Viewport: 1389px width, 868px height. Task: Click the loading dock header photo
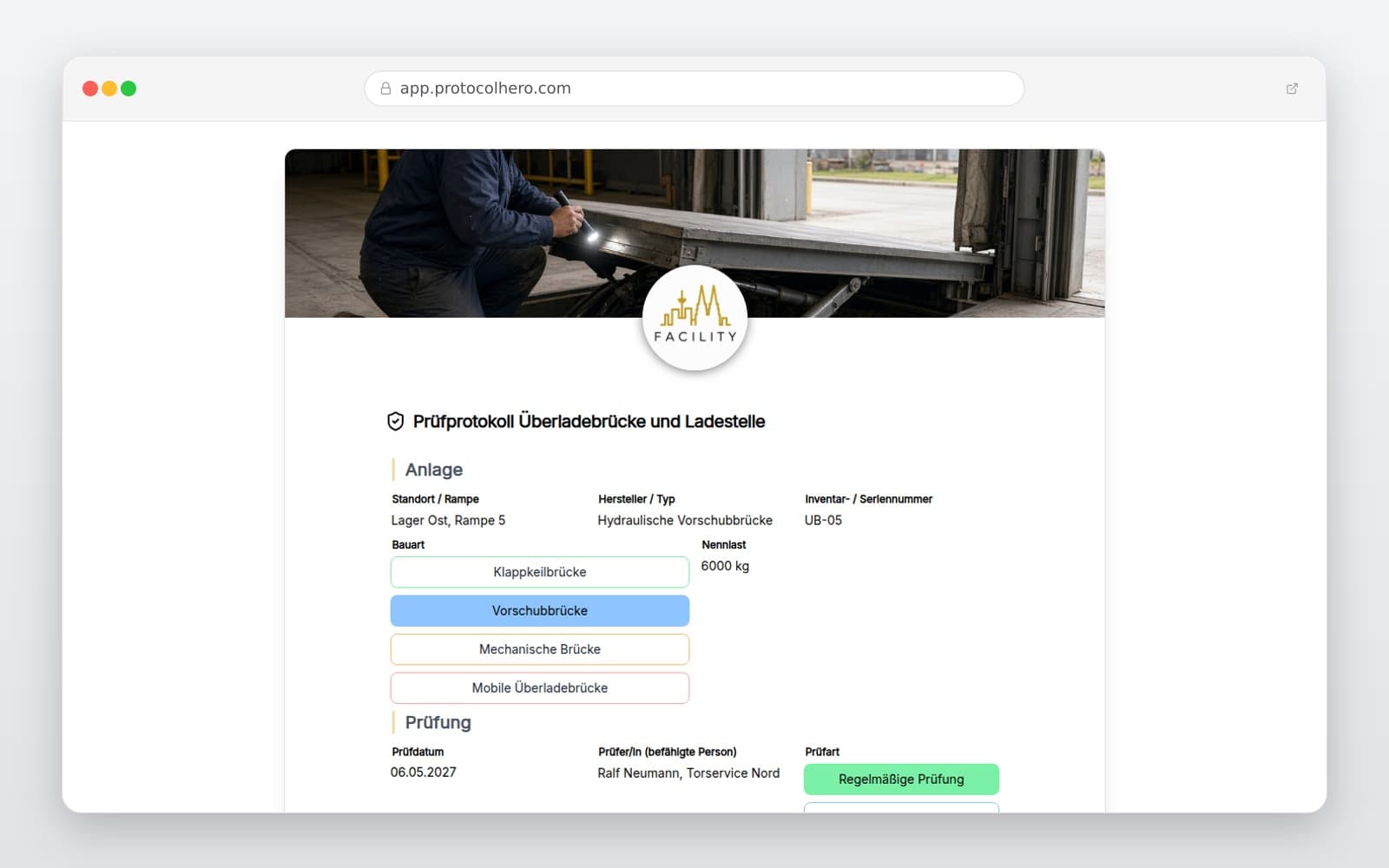pyautogui.click(x=694, y=233)
